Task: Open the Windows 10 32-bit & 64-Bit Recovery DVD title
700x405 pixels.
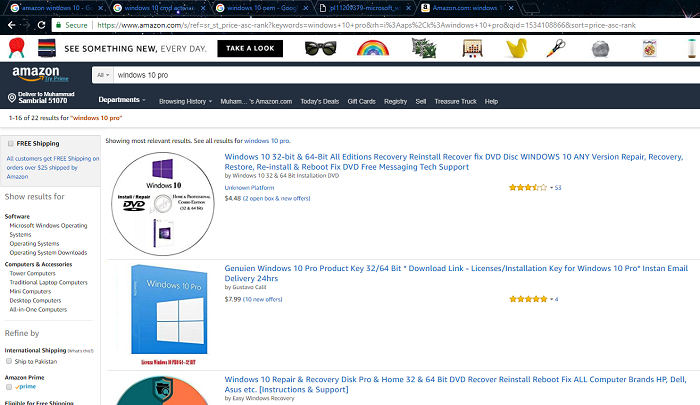Action: point(454,162)
